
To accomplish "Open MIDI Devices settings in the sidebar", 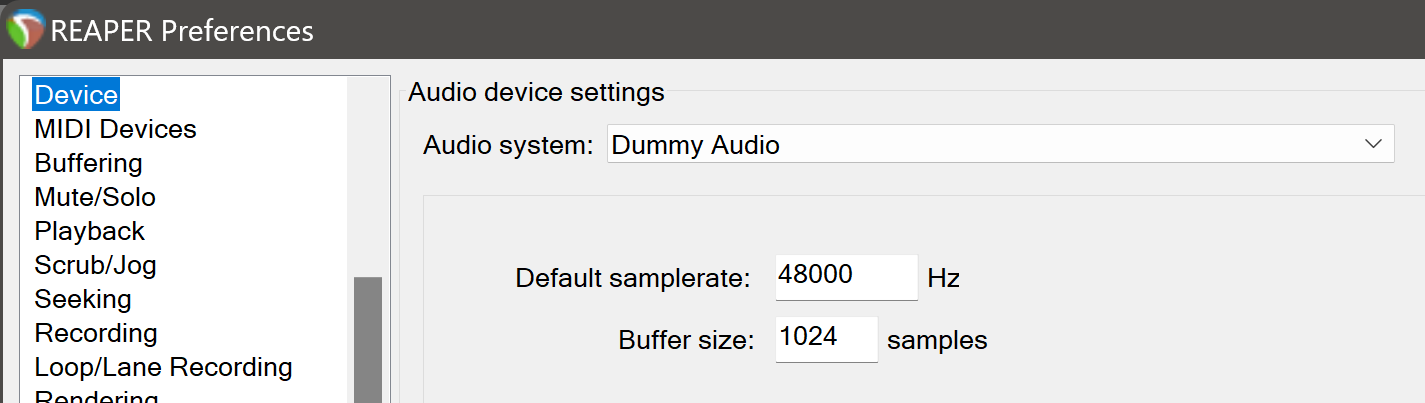I will click(115, 129).
